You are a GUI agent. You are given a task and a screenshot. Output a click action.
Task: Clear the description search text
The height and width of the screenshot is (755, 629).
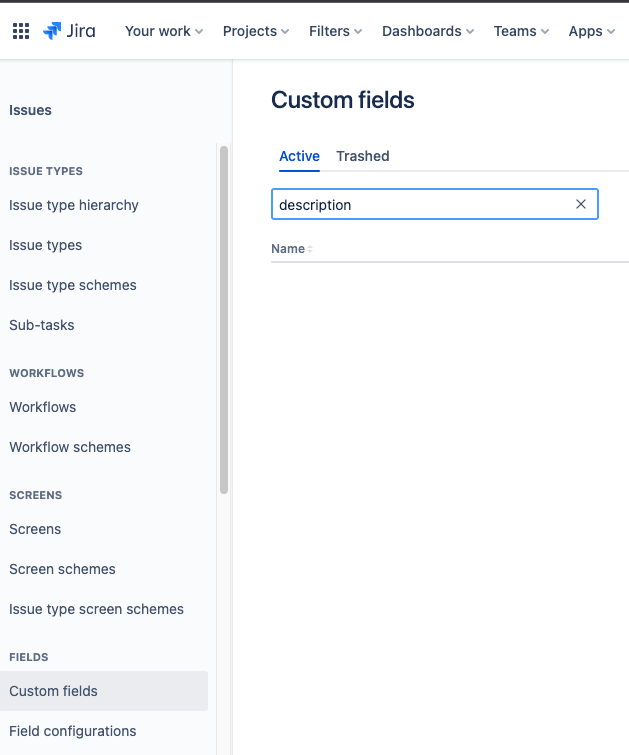click(581, 204)
